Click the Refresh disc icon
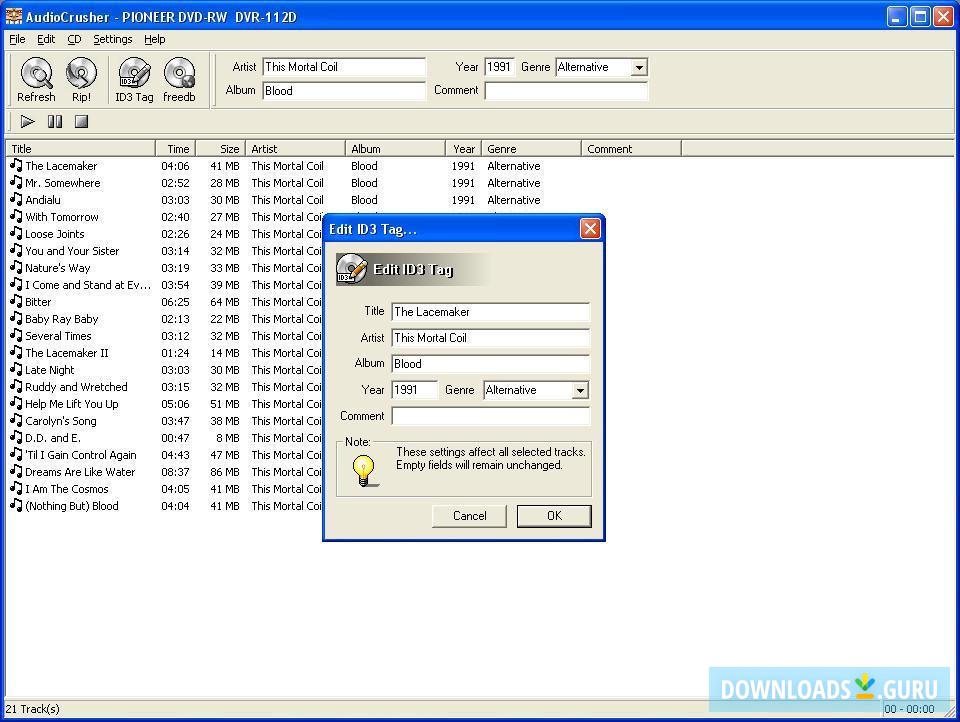960x722 pixels. 36,74
